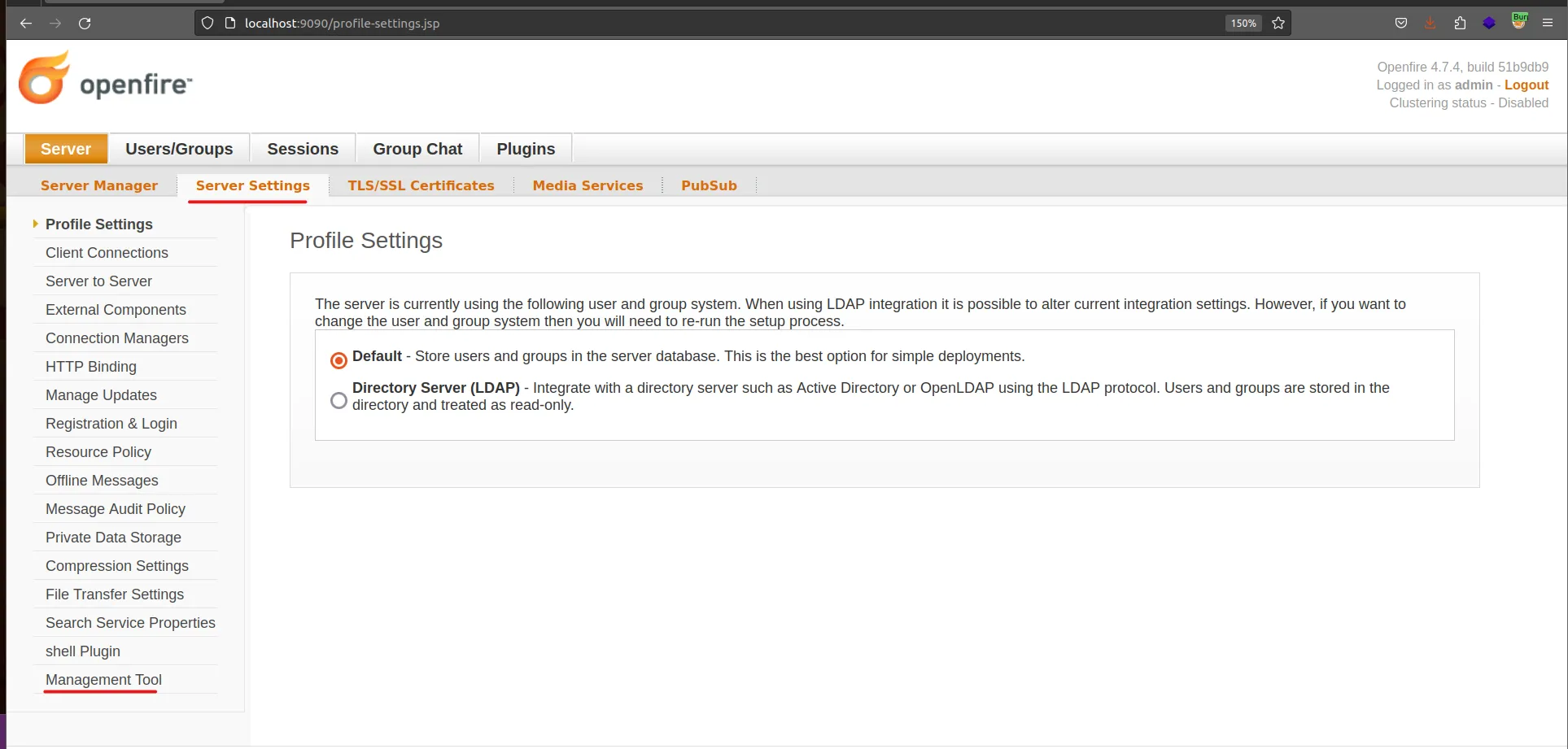Open the Burp extension icon
Screen dimensions: 1568x749
pyautogui.click(x=1518, y=23)
